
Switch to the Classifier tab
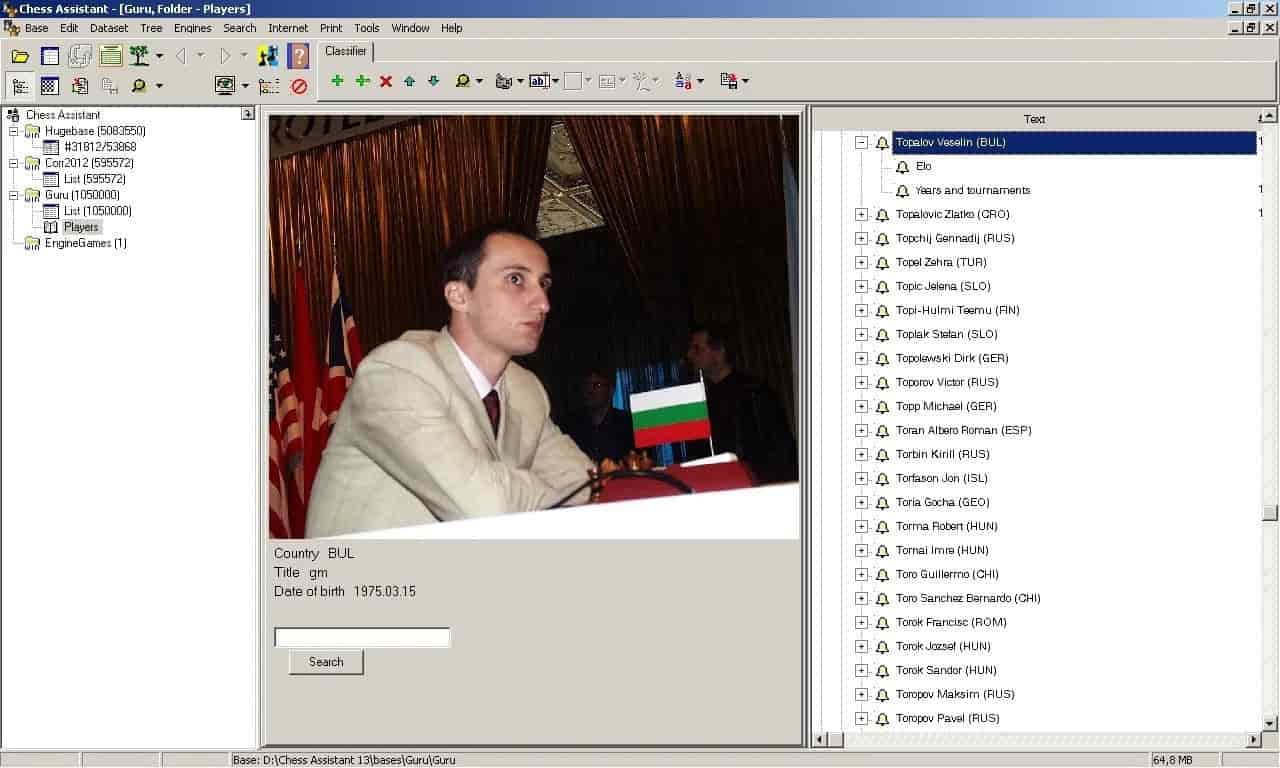346,51
